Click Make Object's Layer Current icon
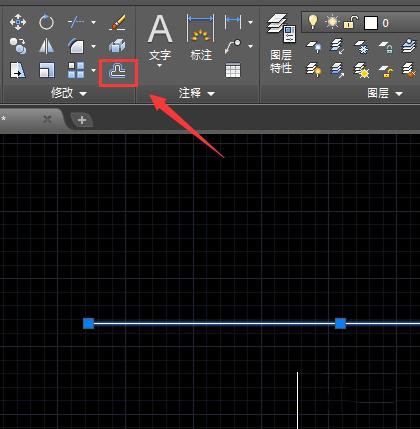This screenshot has width=420, height=429. [409, 46]
